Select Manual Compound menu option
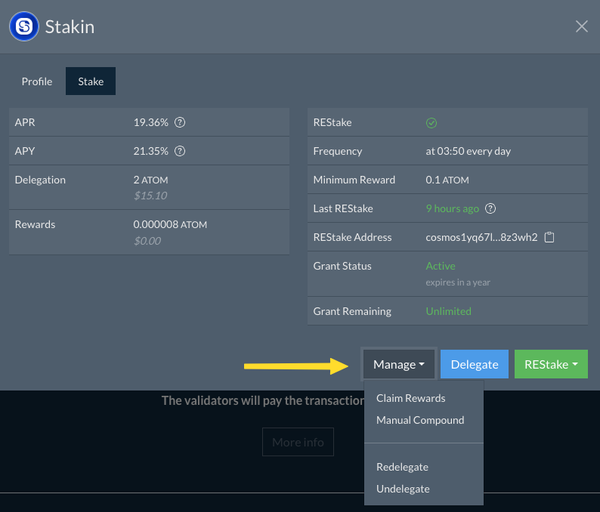The width and height of the screenshot is (600, 512). (x=420, y=420)
